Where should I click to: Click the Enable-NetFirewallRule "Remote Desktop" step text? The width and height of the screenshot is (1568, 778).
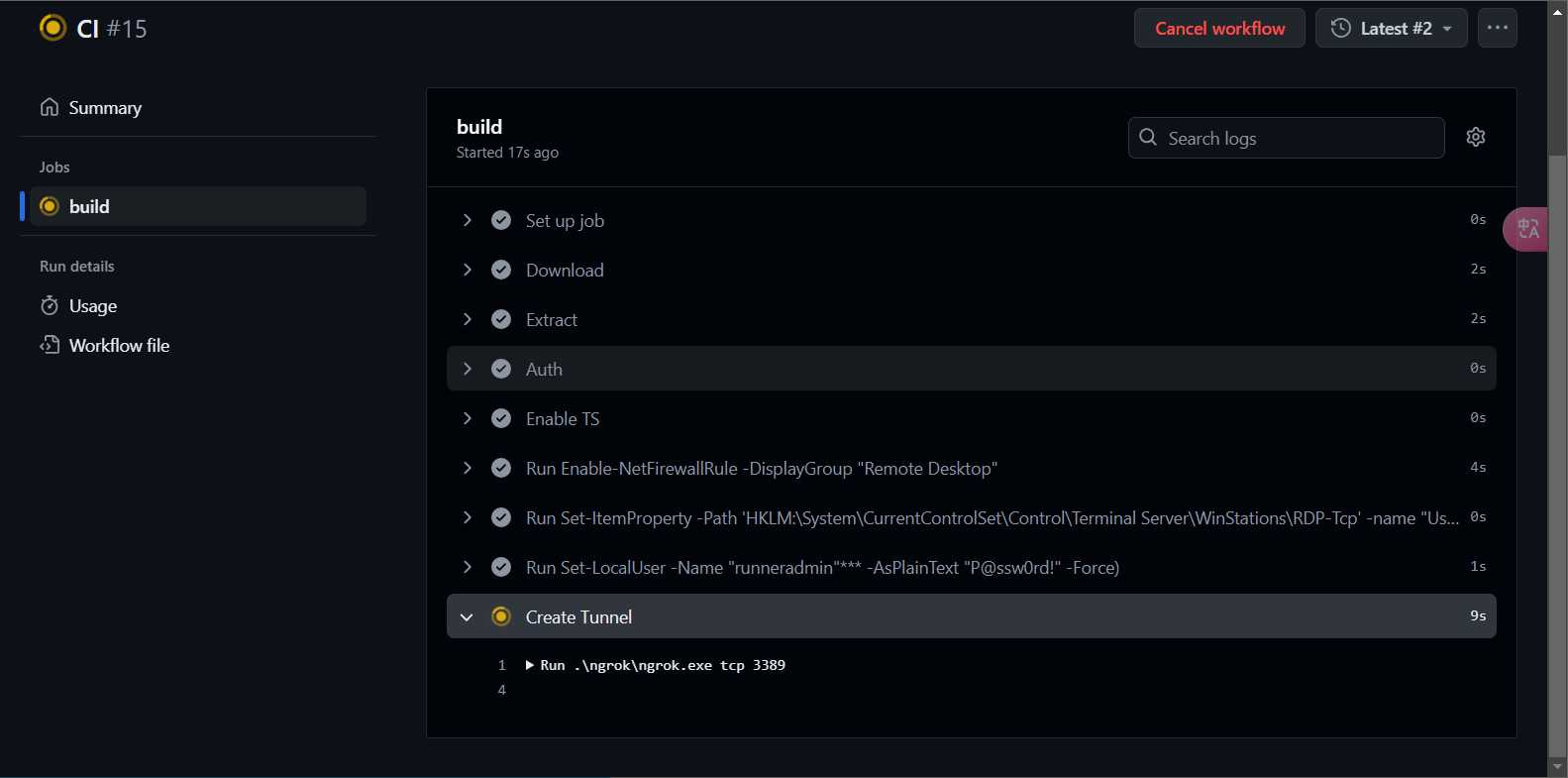[x=762, y=468]
